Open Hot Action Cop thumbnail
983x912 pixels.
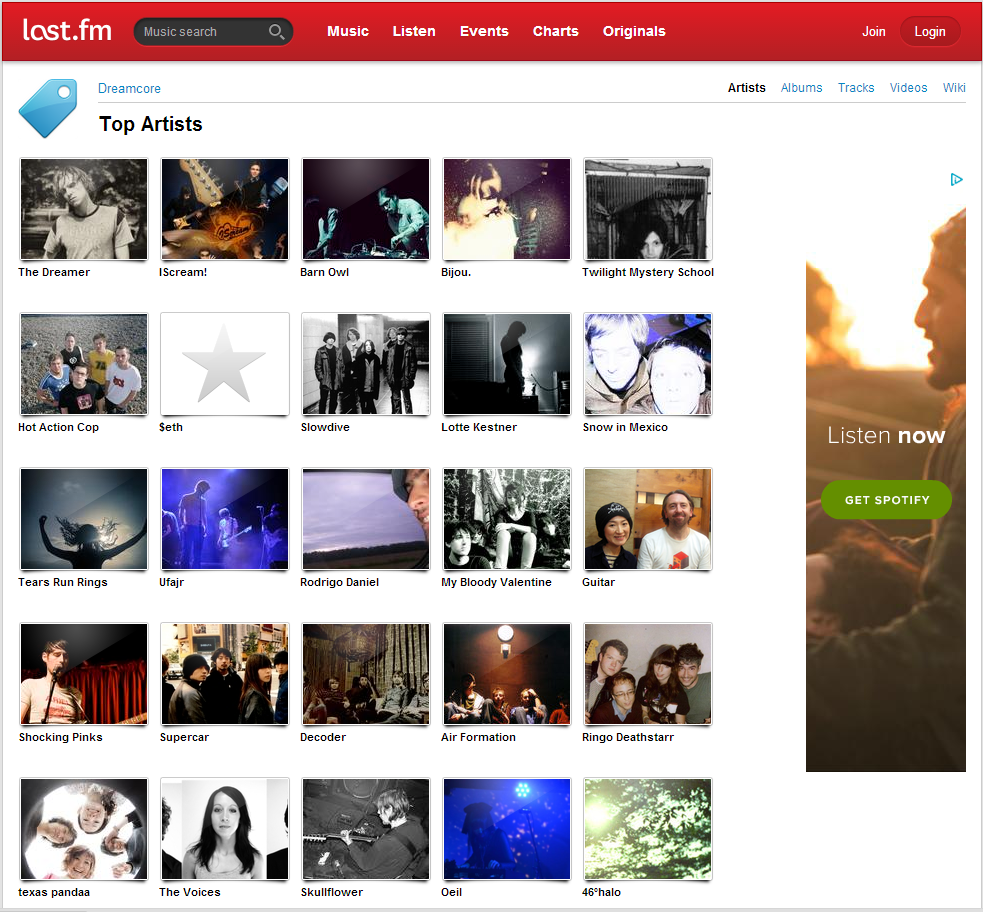pyautogui.click(x=84, y=364)
